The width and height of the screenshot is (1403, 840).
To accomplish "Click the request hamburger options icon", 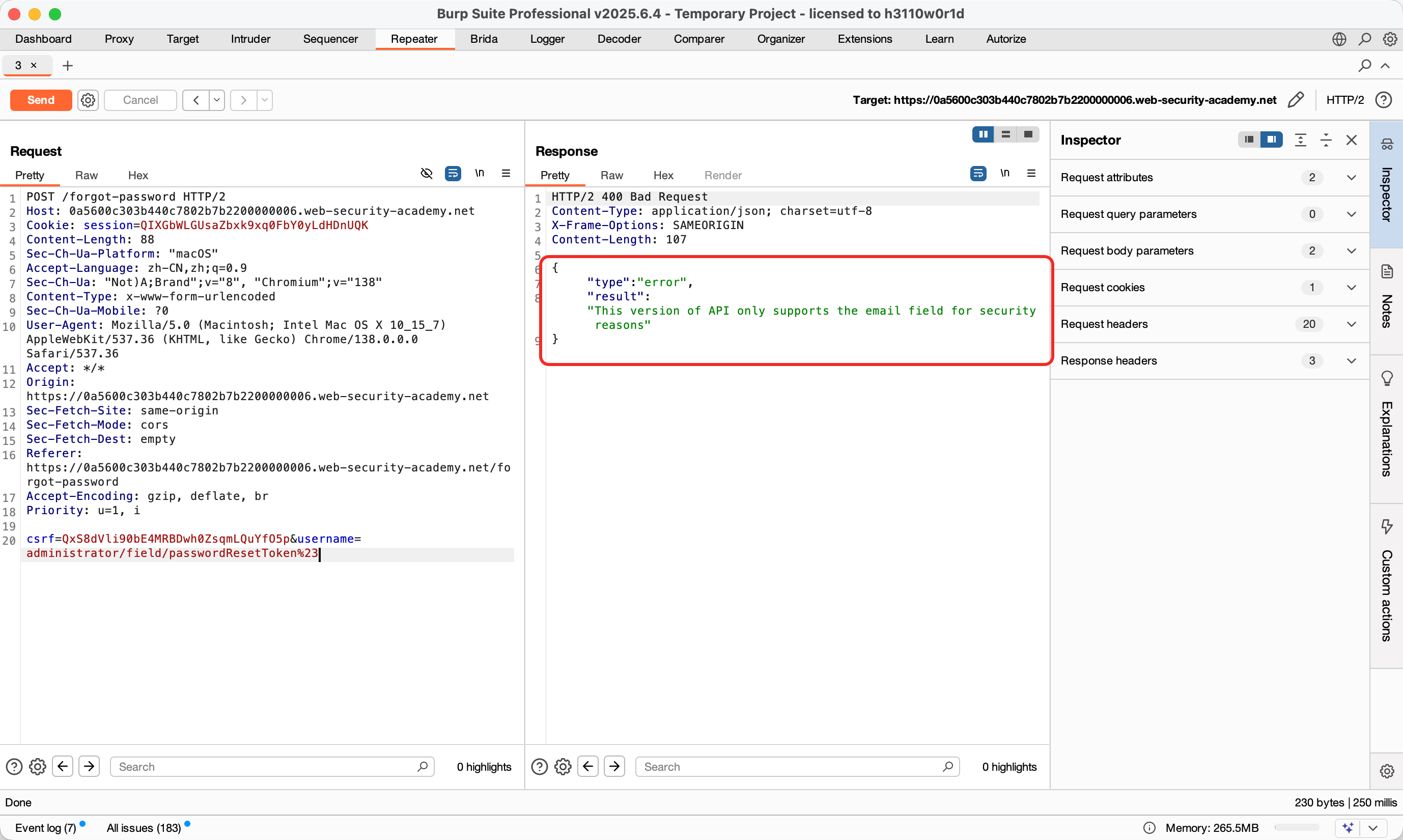I will pyautogui.click(x=506, y=173).
